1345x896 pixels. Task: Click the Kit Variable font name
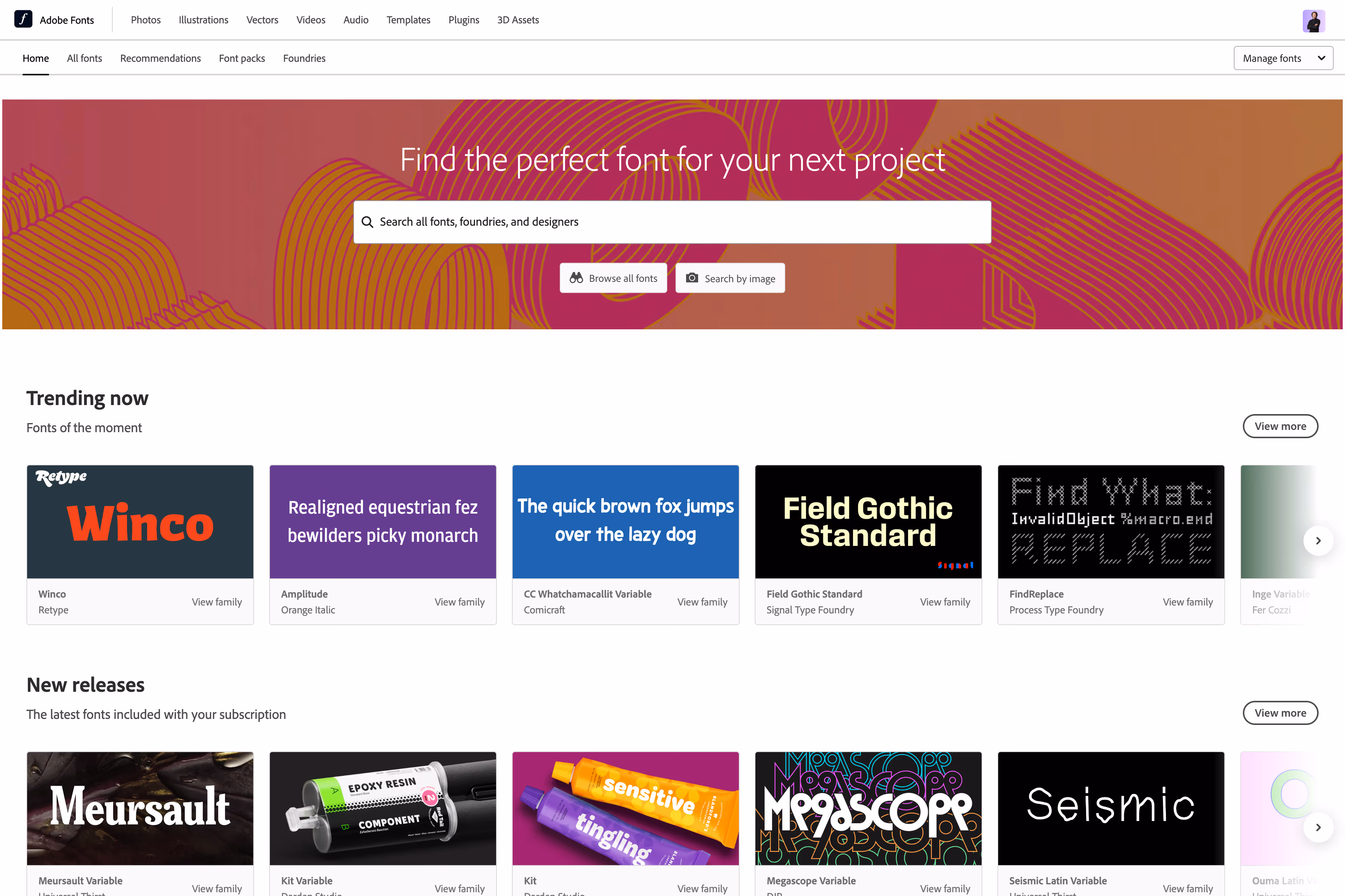307,881
